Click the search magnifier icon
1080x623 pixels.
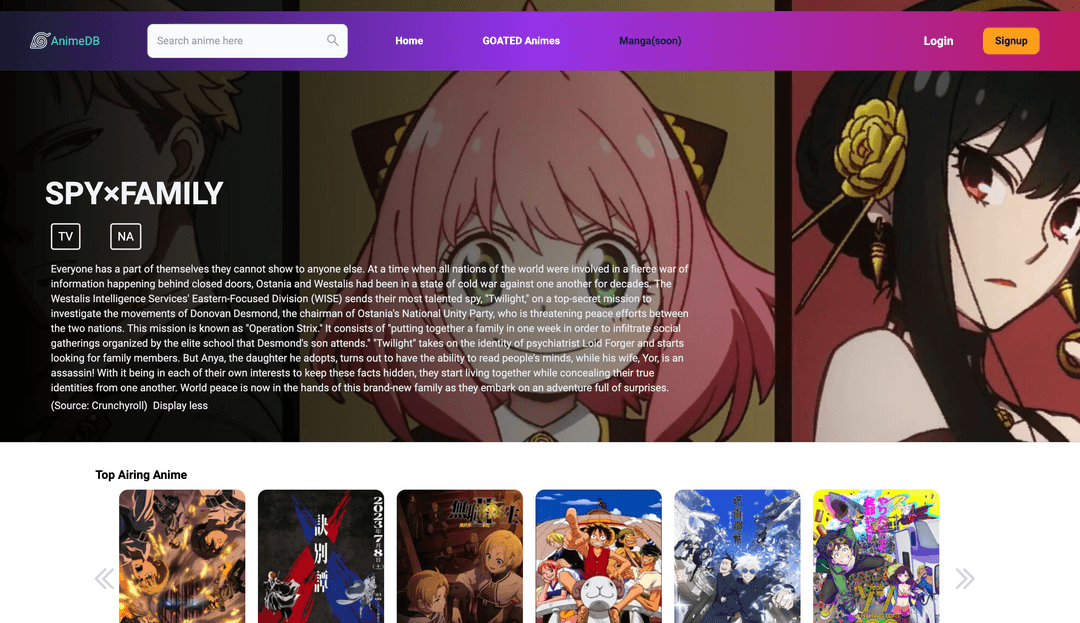332,40
